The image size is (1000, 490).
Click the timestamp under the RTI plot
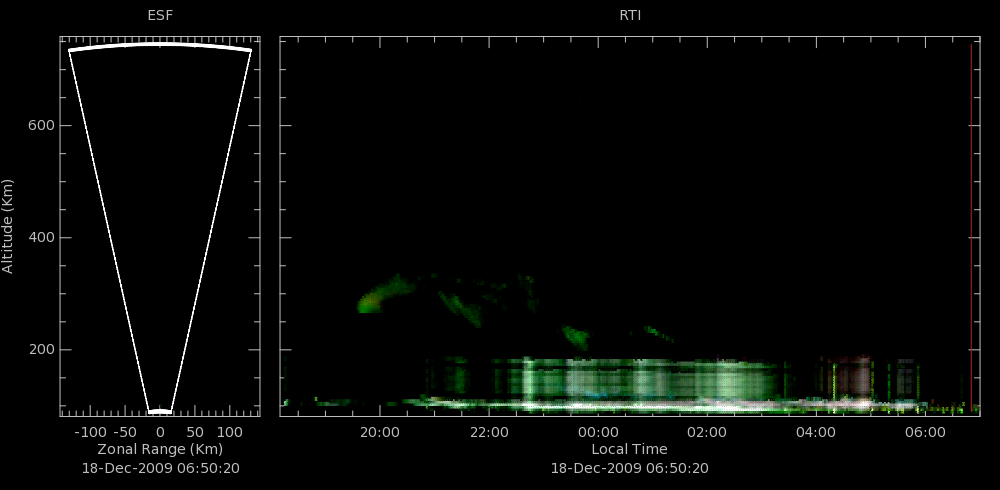(x=629, y=468)
